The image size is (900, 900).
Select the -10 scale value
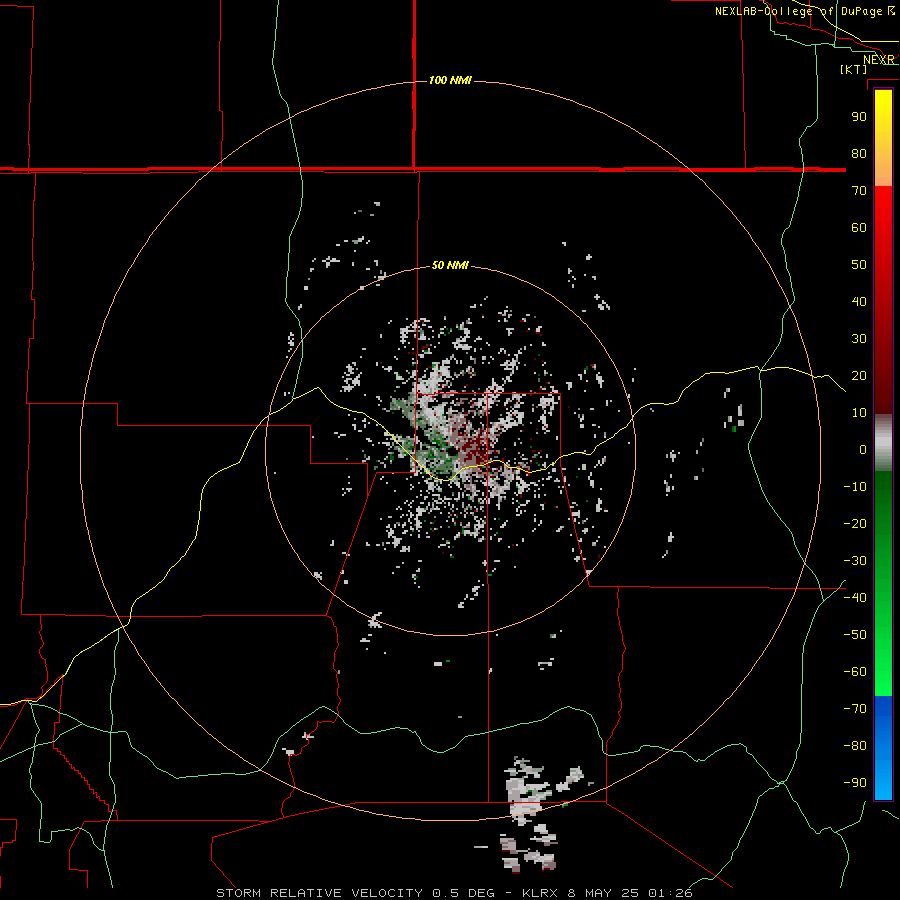pos(855,487)
